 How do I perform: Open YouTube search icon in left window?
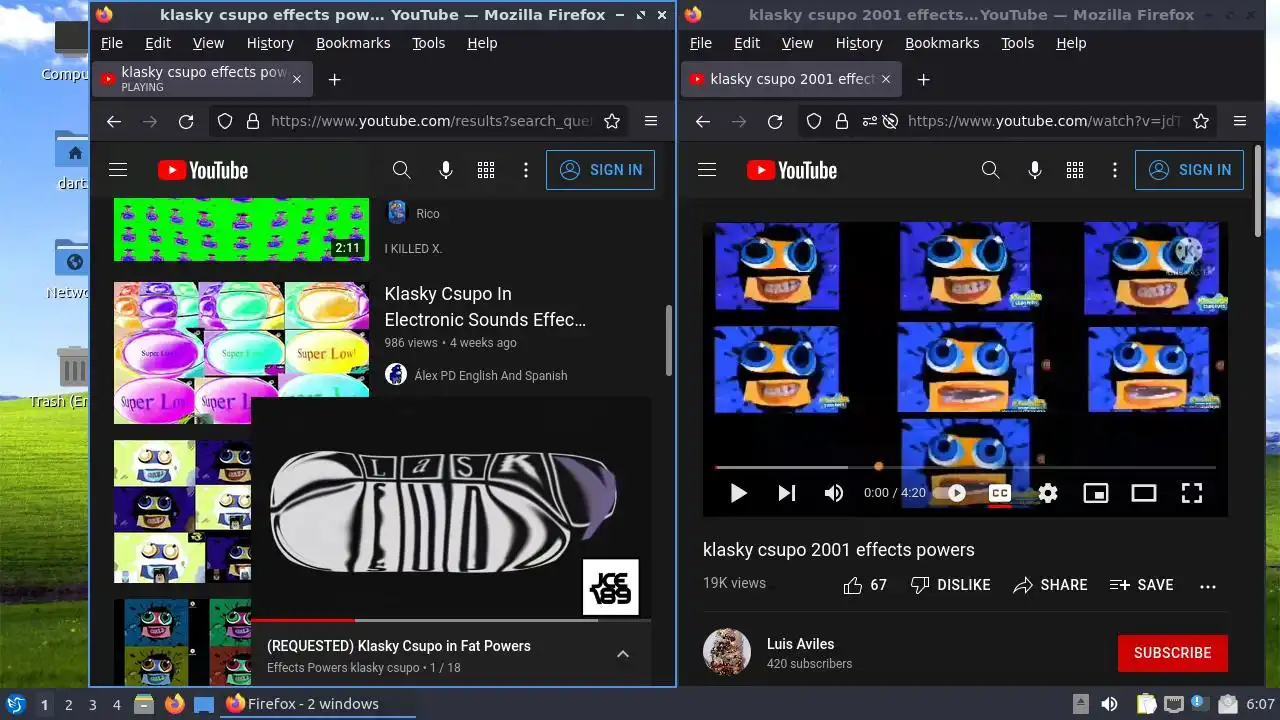tap(402, 170)
